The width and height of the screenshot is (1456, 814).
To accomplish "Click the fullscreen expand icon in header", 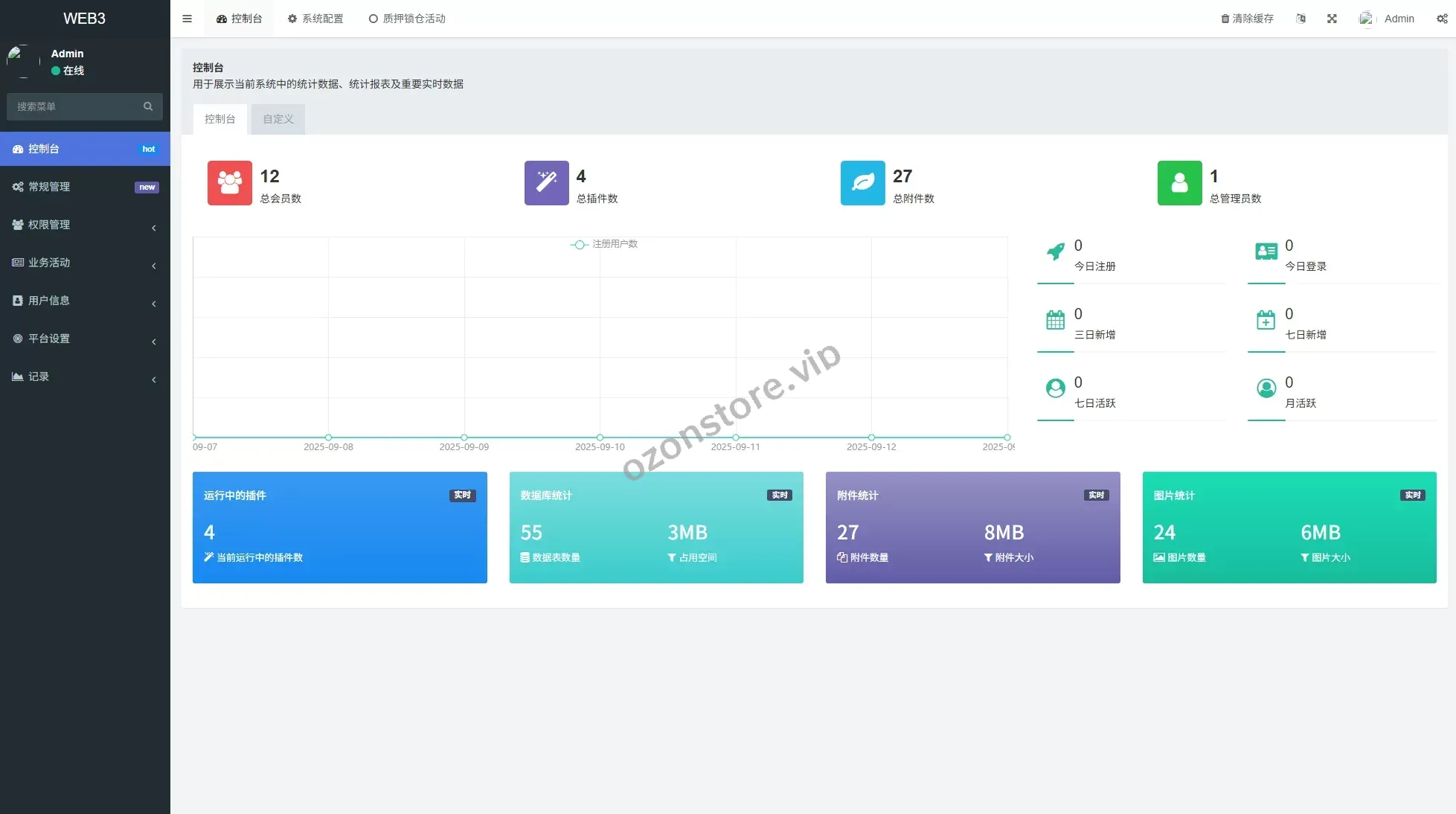I will 1332,19.
